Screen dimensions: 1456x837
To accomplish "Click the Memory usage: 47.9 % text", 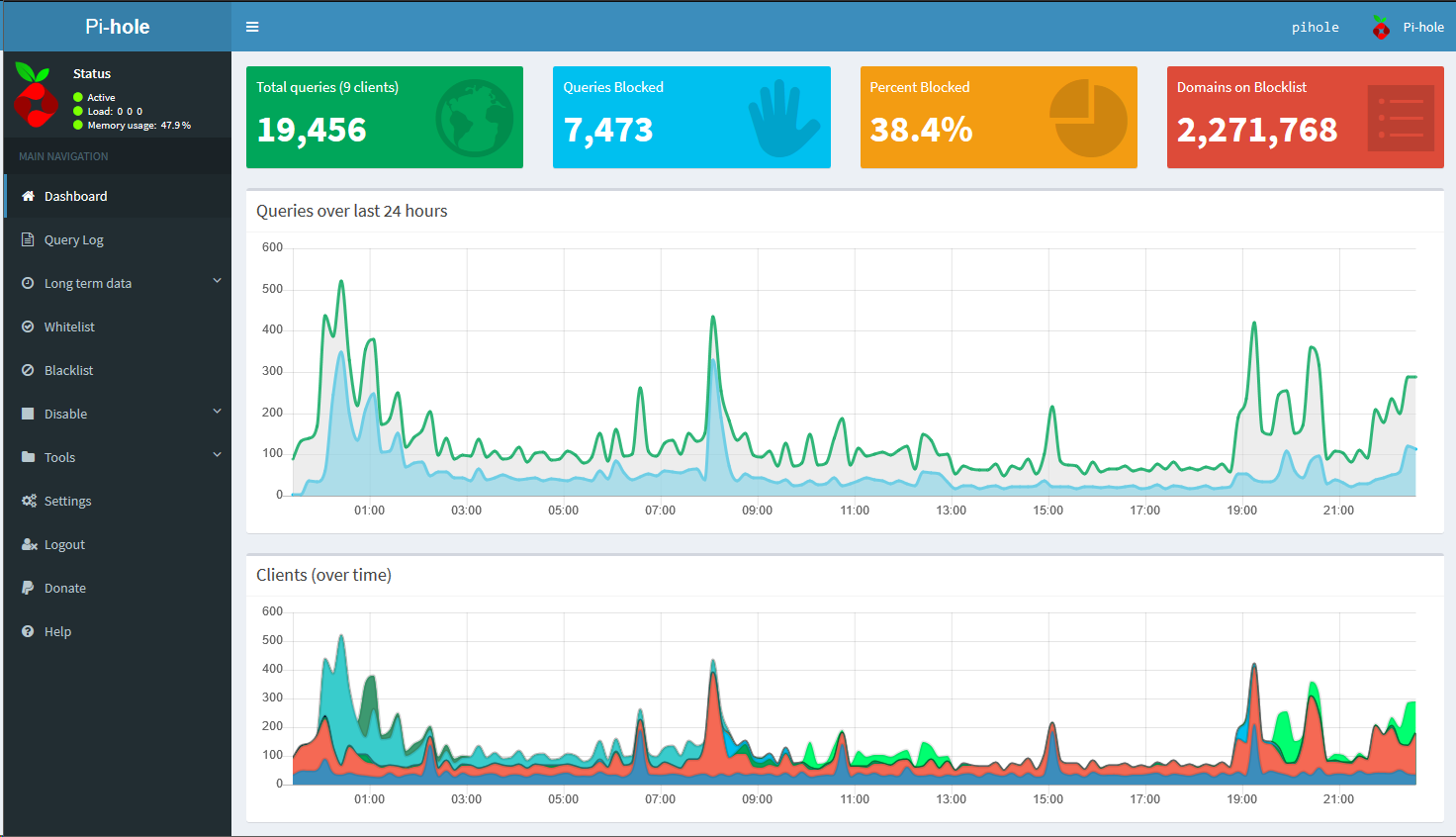I will pyautogui.click(x=139, y=125).
